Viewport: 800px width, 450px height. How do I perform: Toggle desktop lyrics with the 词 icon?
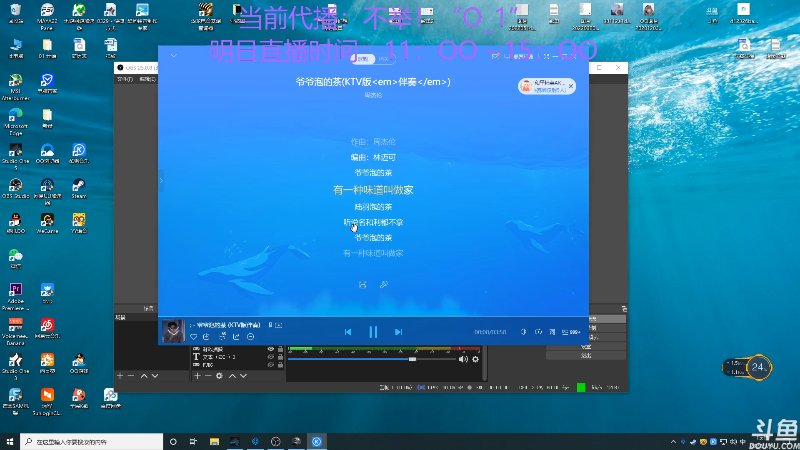click(552, 332)
